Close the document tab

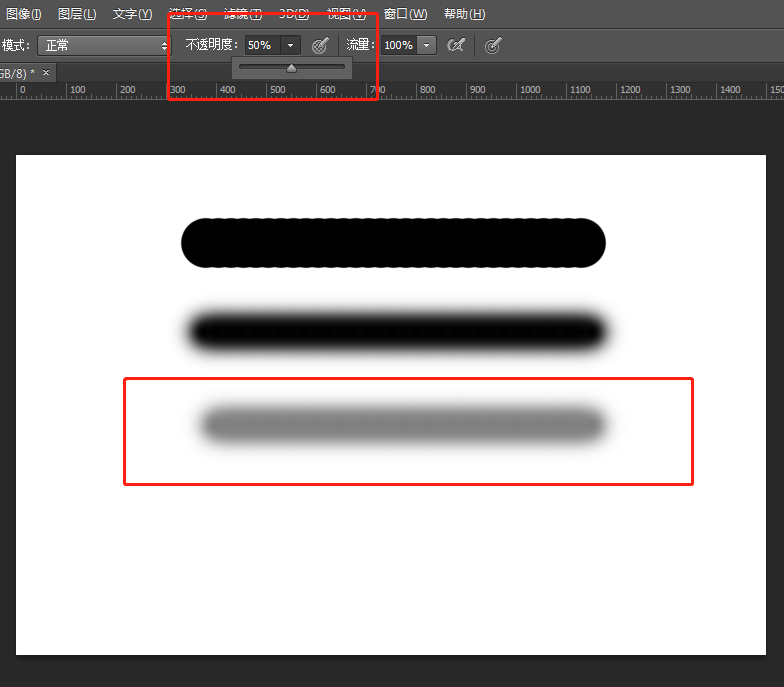tap(46, 72)
